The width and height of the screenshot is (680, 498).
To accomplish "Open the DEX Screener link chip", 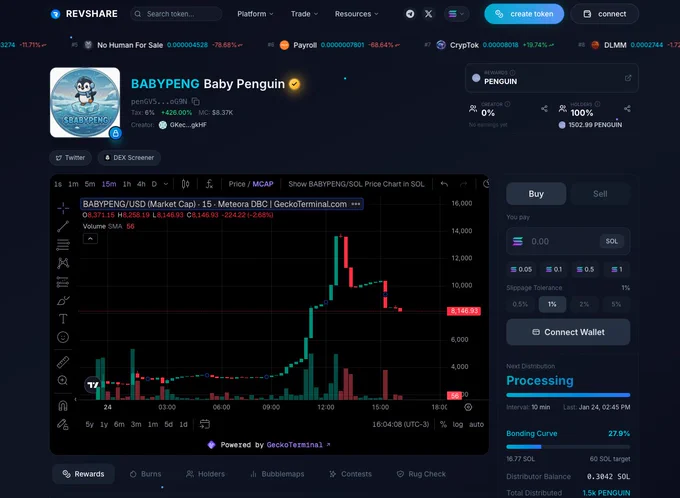I will (x=129, y=157).
